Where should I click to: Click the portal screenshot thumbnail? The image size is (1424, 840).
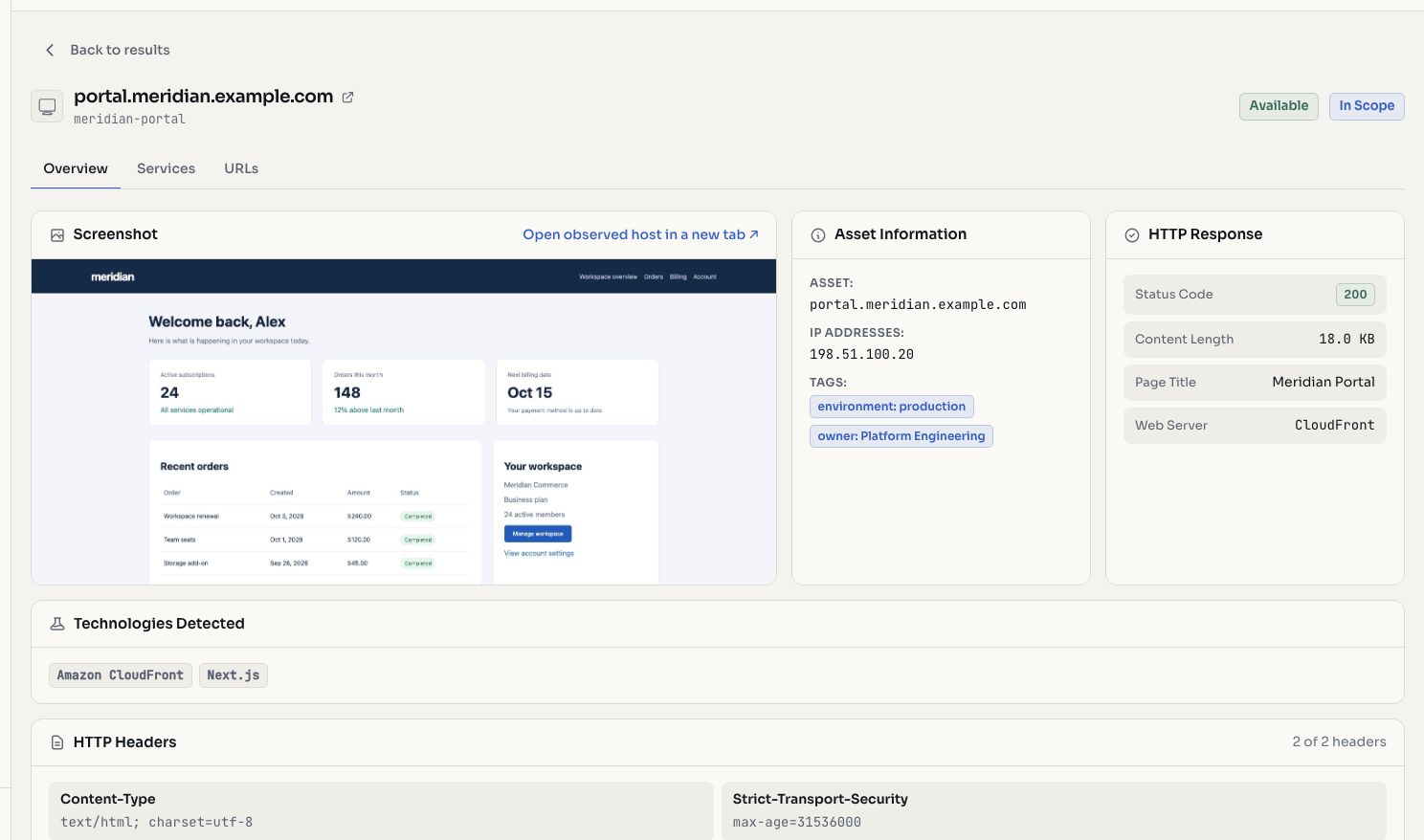tap(404, 421)
